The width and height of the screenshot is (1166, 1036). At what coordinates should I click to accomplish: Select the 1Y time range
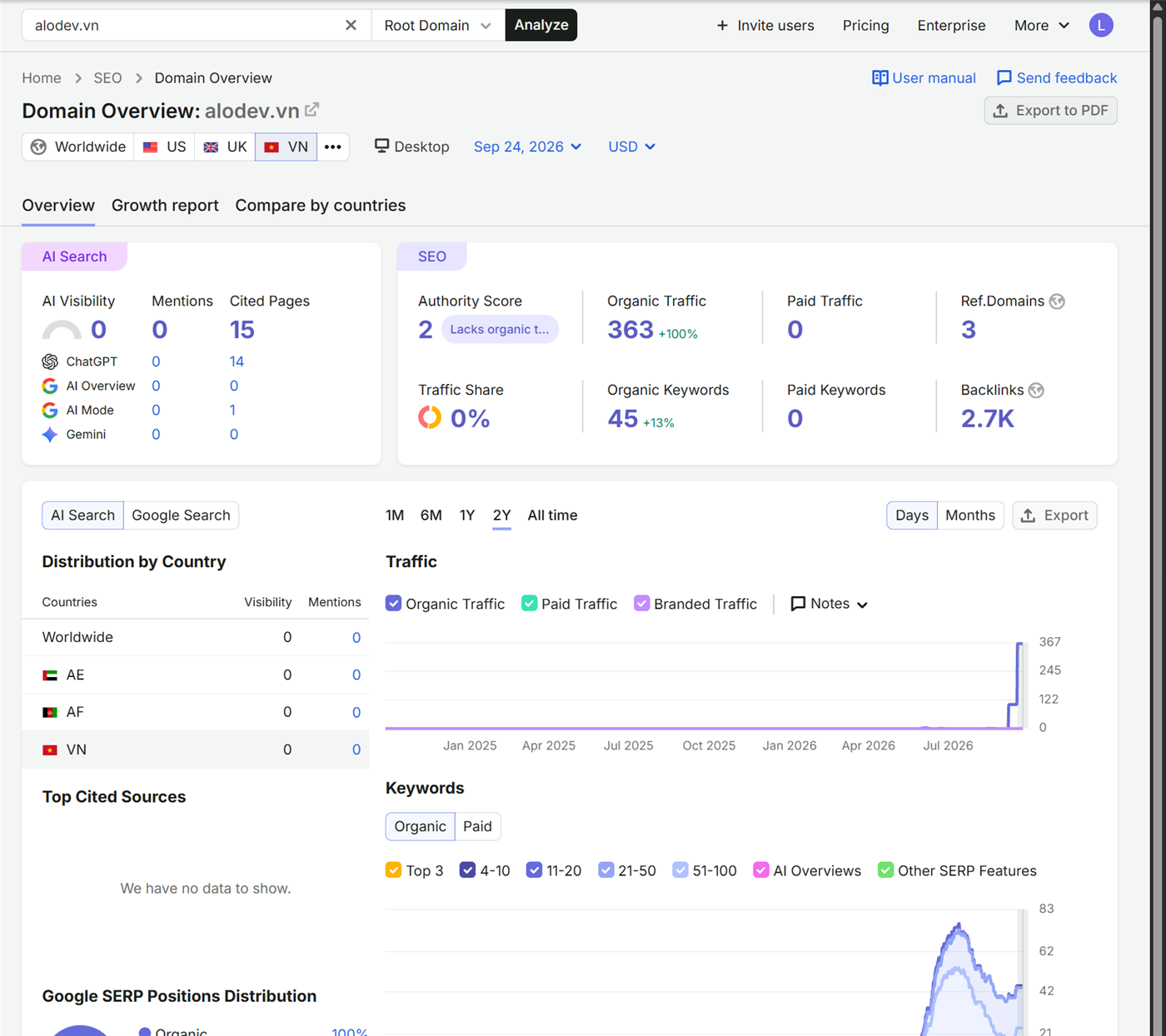(467, 516)
